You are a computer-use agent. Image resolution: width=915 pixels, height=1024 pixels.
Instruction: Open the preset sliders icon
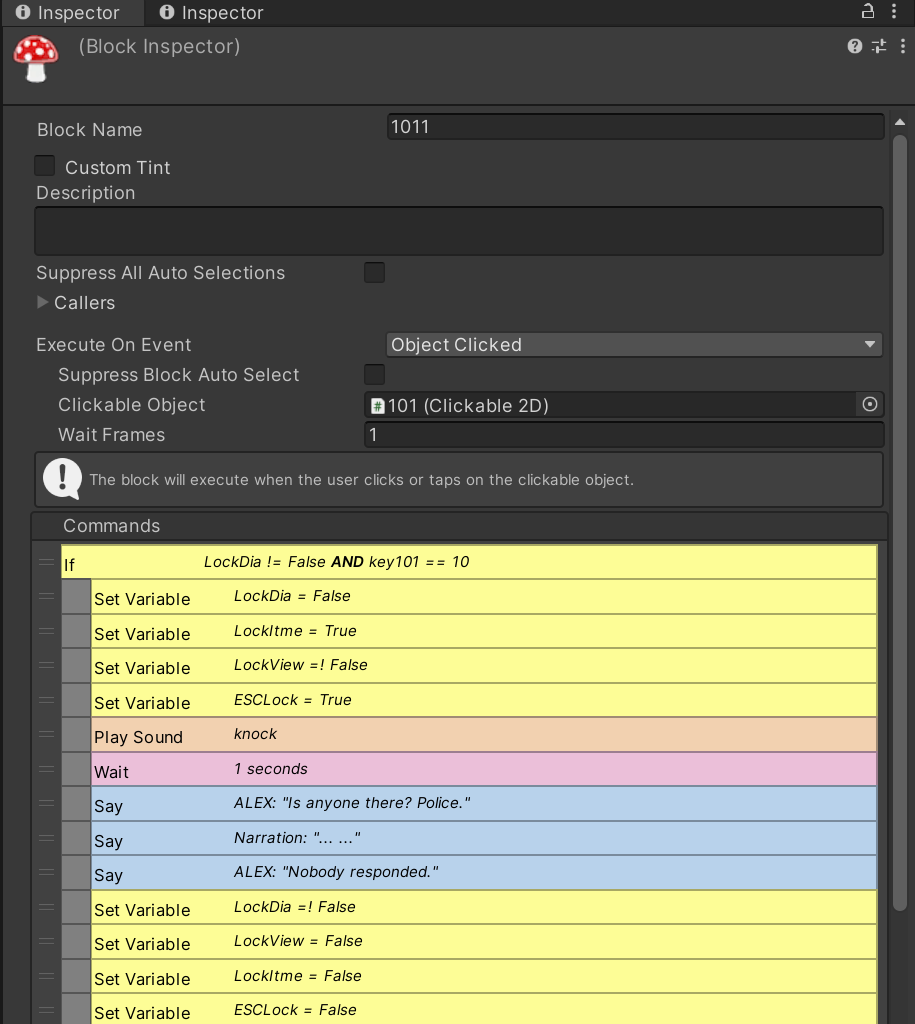click(x=879, y=46)
